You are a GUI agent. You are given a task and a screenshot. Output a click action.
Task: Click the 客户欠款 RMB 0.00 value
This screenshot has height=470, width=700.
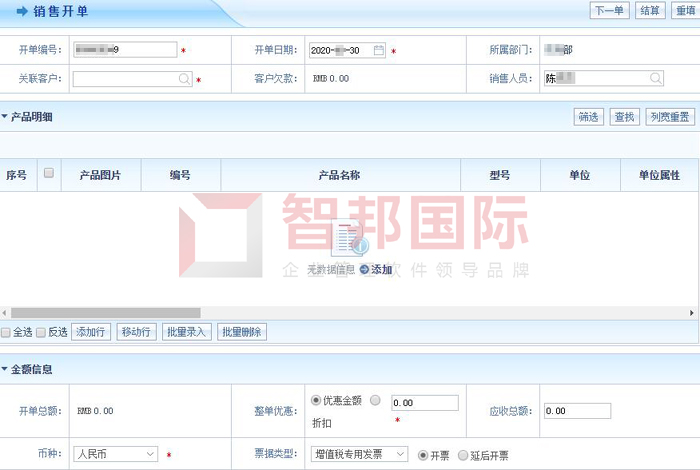pyautogui.click(x=331, y=79)
